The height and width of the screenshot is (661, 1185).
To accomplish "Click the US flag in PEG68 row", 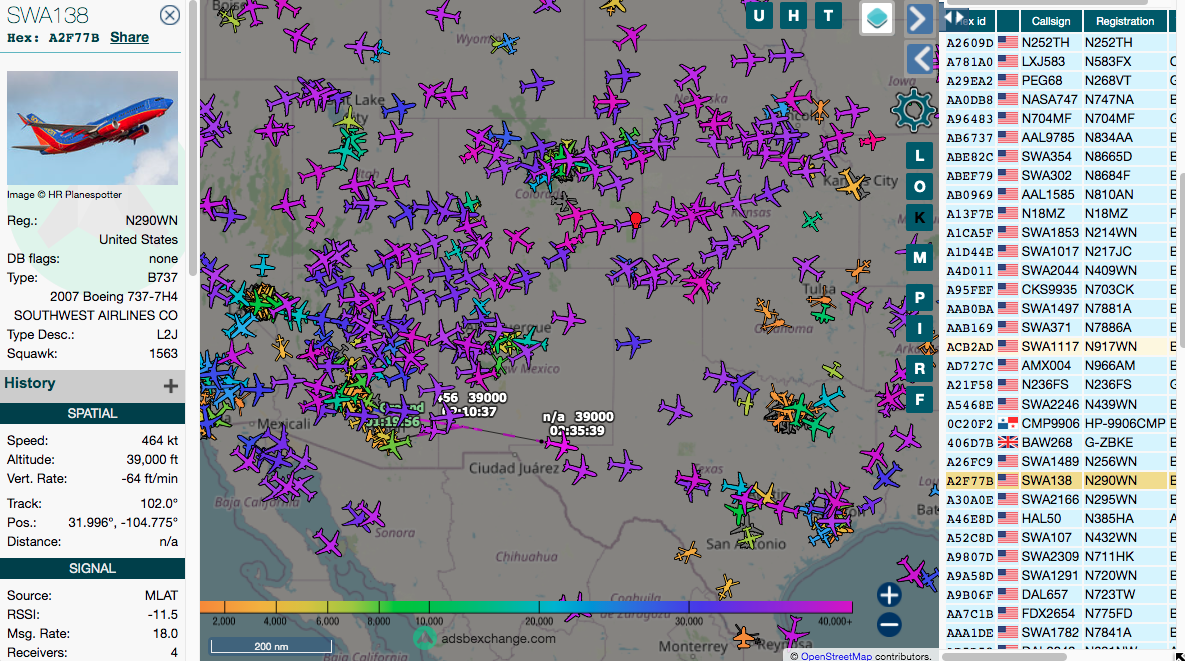I will point(1007,80).
